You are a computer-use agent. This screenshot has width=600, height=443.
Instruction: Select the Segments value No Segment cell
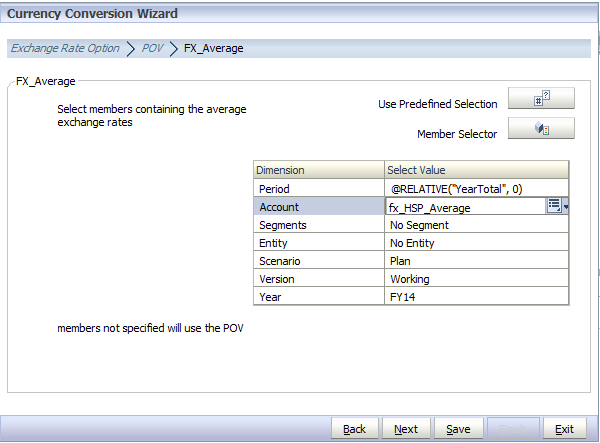476,225
